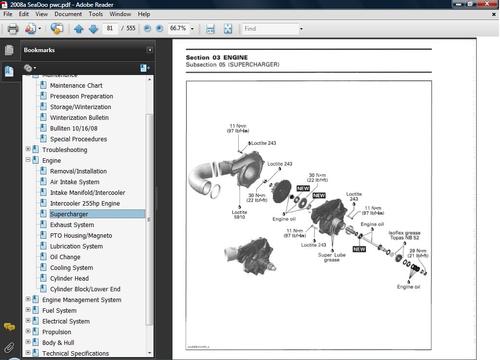Click the page number field showing 81

tap(110, 29)
